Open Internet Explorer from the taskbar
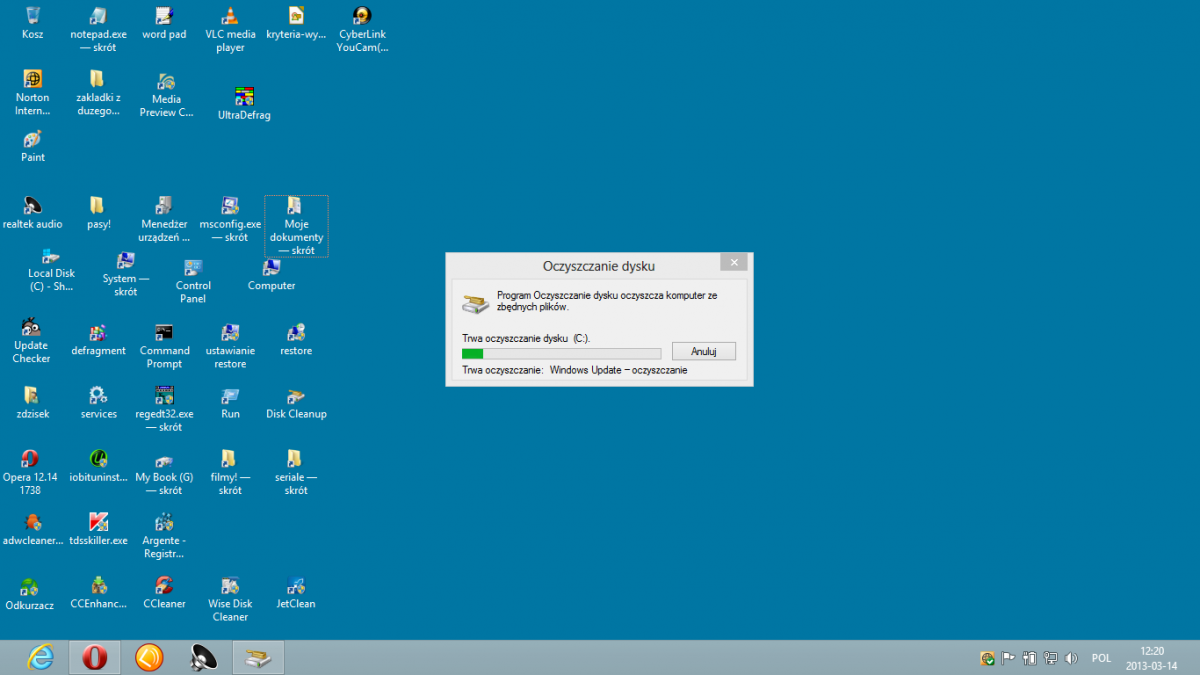 pyautogui.click(x=41, y=658)
